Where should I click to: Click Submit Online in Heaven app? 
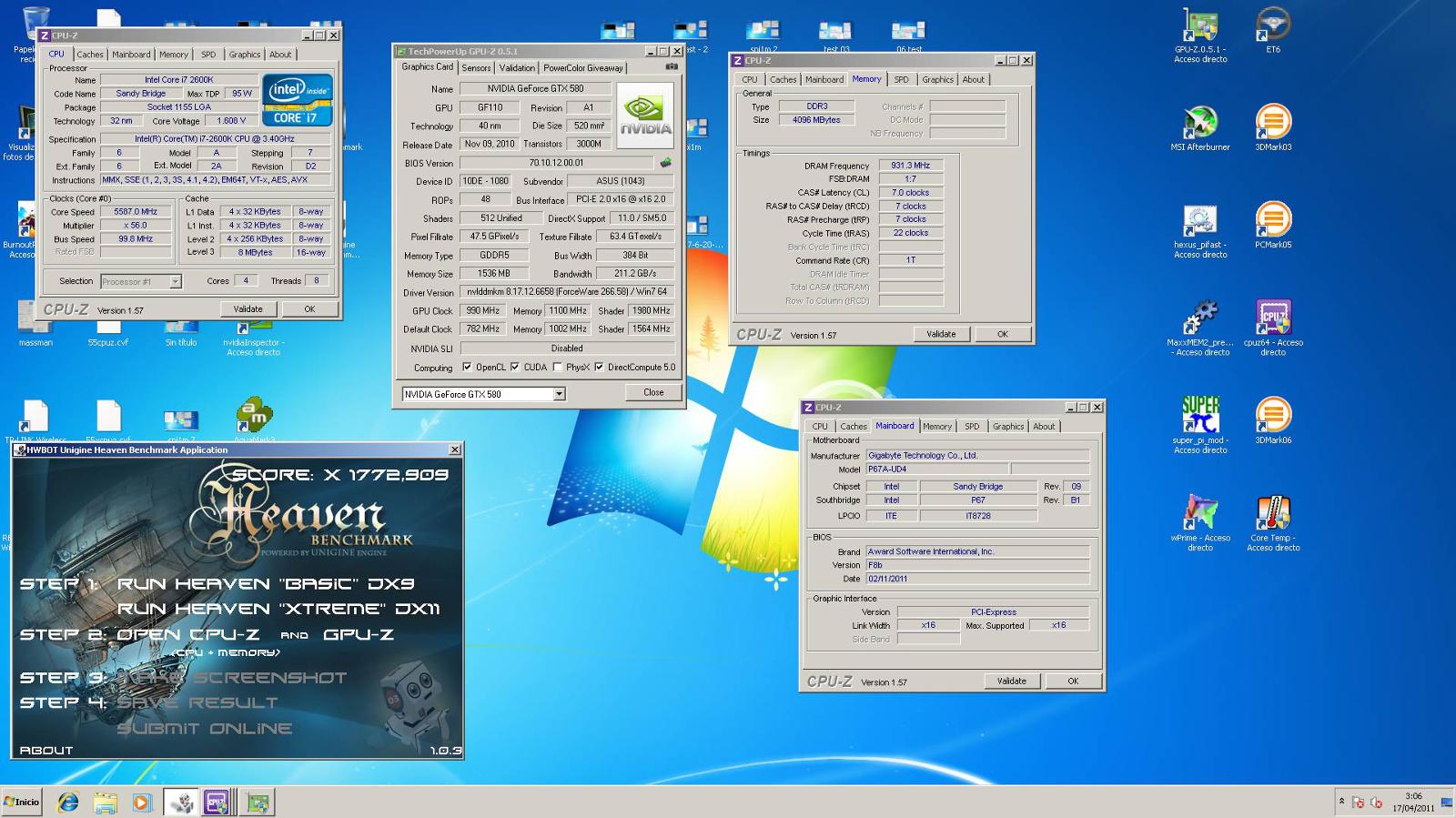coord(205,729)
